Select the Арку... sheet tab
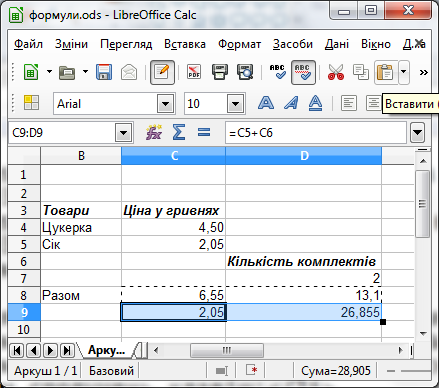 pos(106,350)
